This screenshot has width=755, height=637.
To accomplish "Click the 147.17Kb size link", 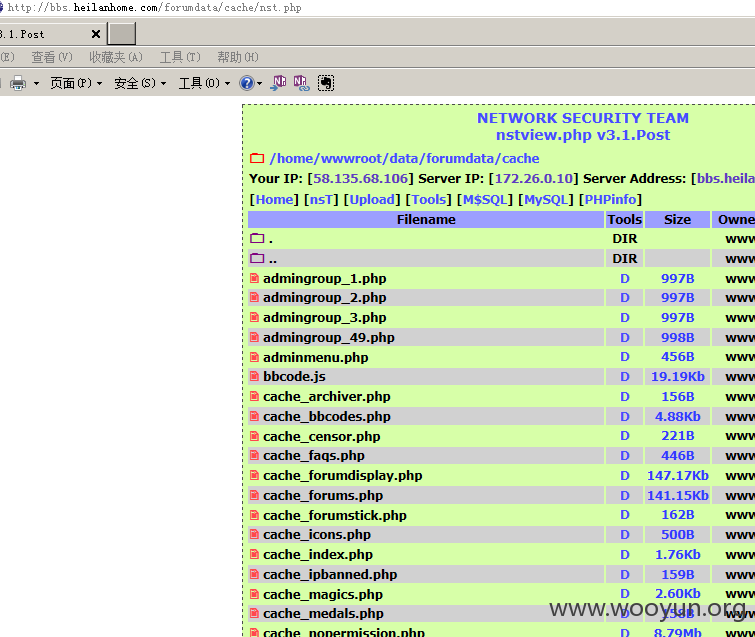I will coord(677,476).
